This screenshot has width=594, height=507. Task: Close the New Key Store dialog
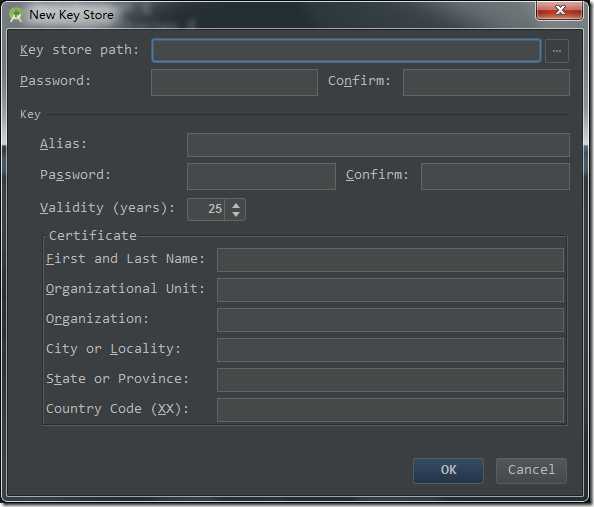pyautogui.click(x=559, y=10)
